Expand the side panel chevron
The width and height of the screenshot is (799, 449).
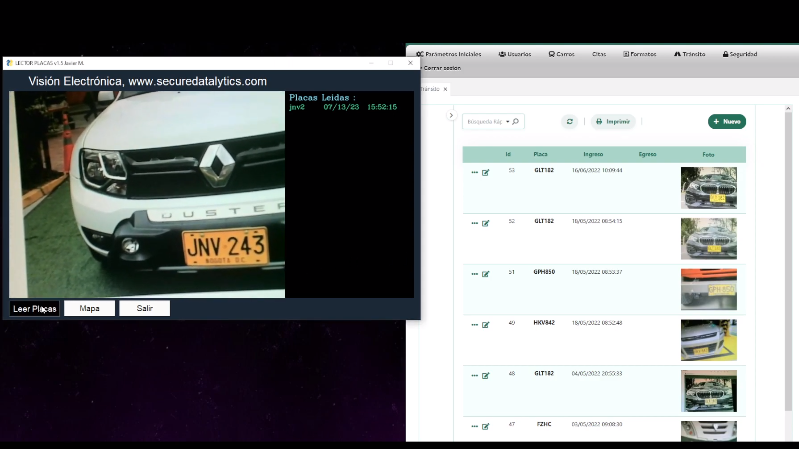click(451, 116)
